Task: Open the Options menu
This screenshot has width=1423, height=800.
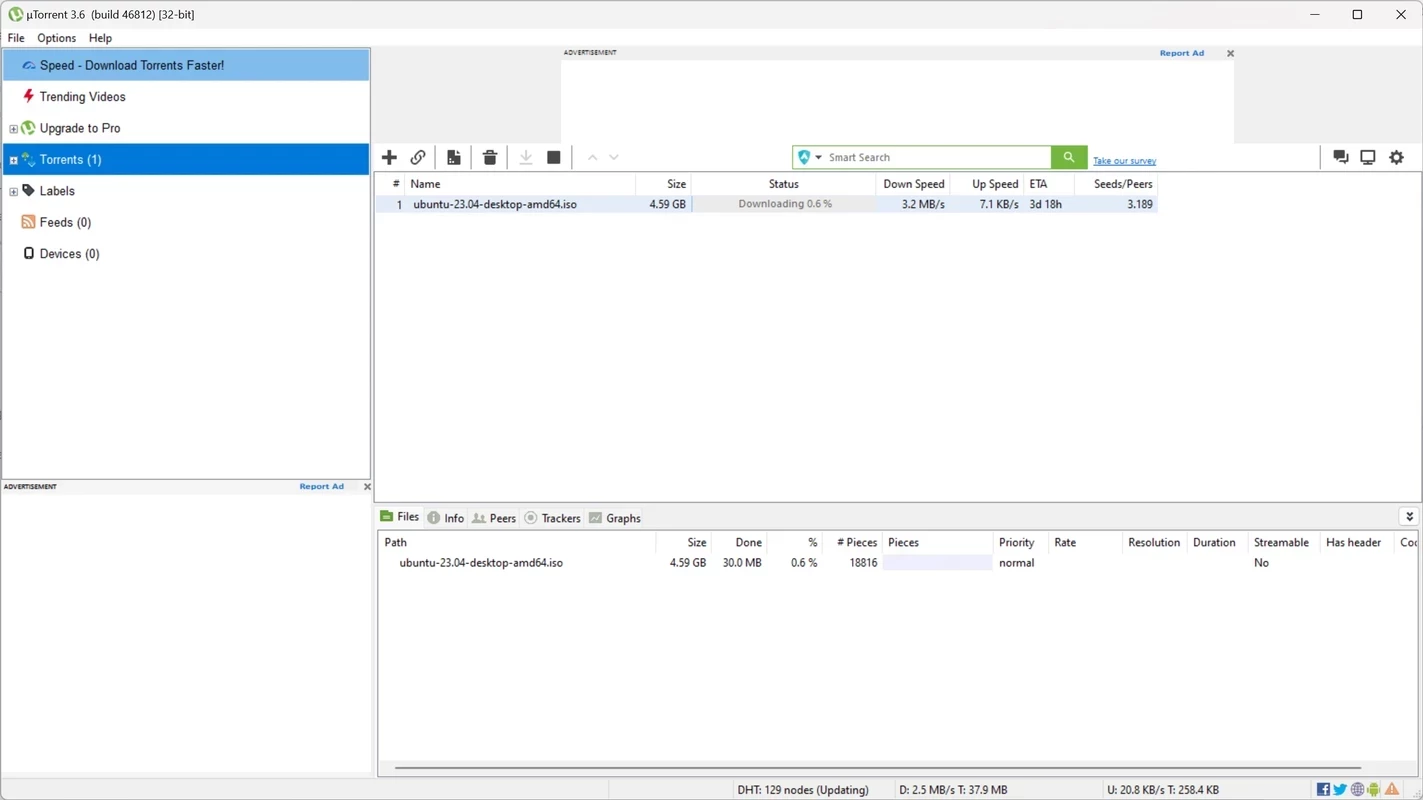Action: 56,38
